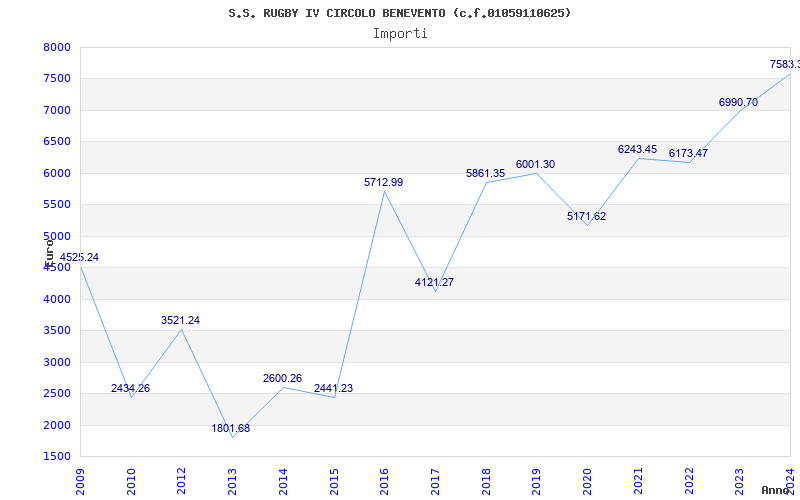Select the 4525.24 data label
The width and height of the screenshot is (800, 500).
(79, 258)
